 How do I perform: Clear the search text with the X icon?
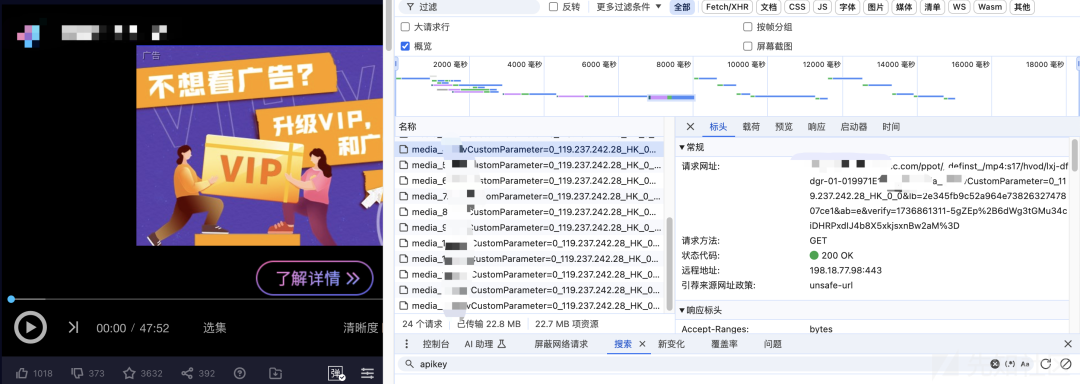coord(995,364)
